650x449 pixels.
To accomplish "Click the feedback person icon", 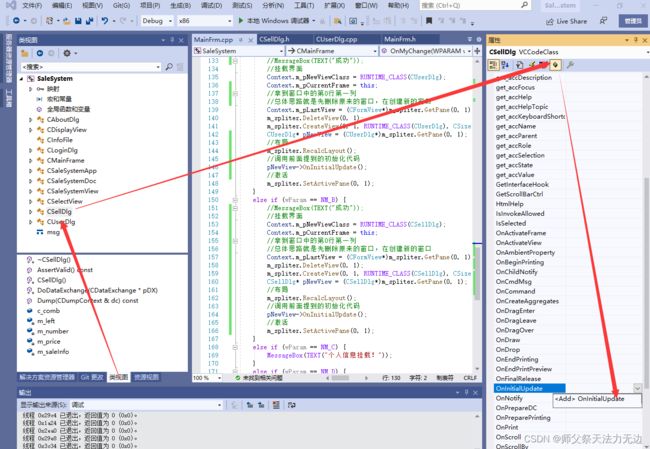I will [604, 21].
